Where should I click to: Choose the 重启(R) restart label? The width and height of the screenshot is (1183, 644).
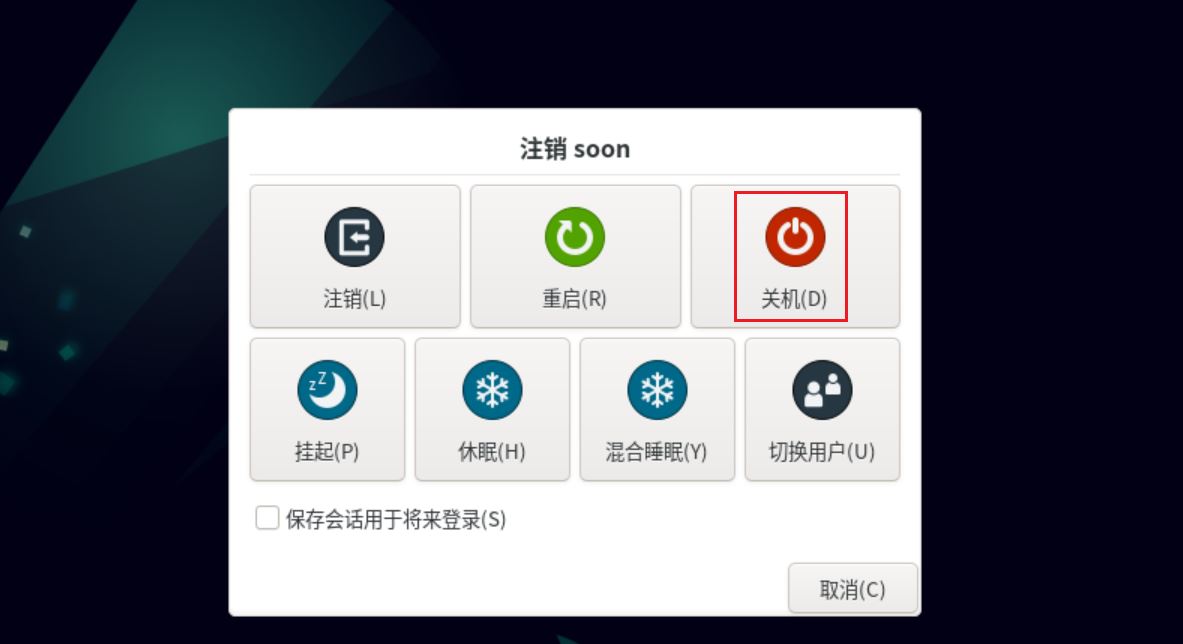tap(575, 299)
